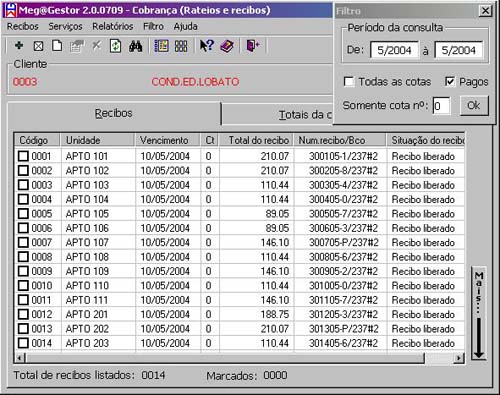Image resolution: width=500 pixels, height=395 pixels.
Task: Open the purple help book icon
Action: click(227, 46)
